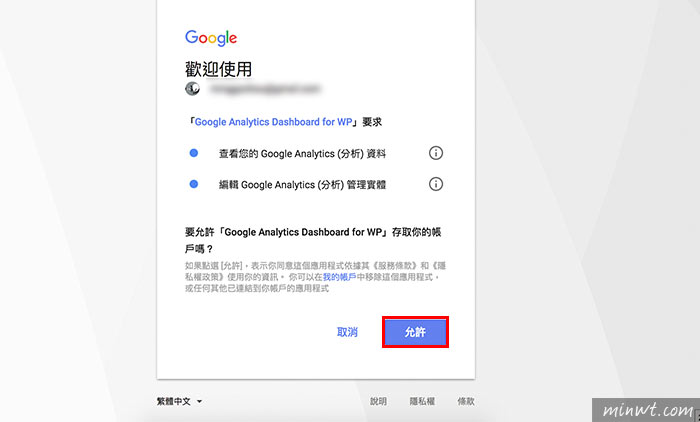This screenshot has height=422, width=700.
Task: Click the 查看您的 Google Analytics 資料 permission text
Action: [x=302, y=154]
